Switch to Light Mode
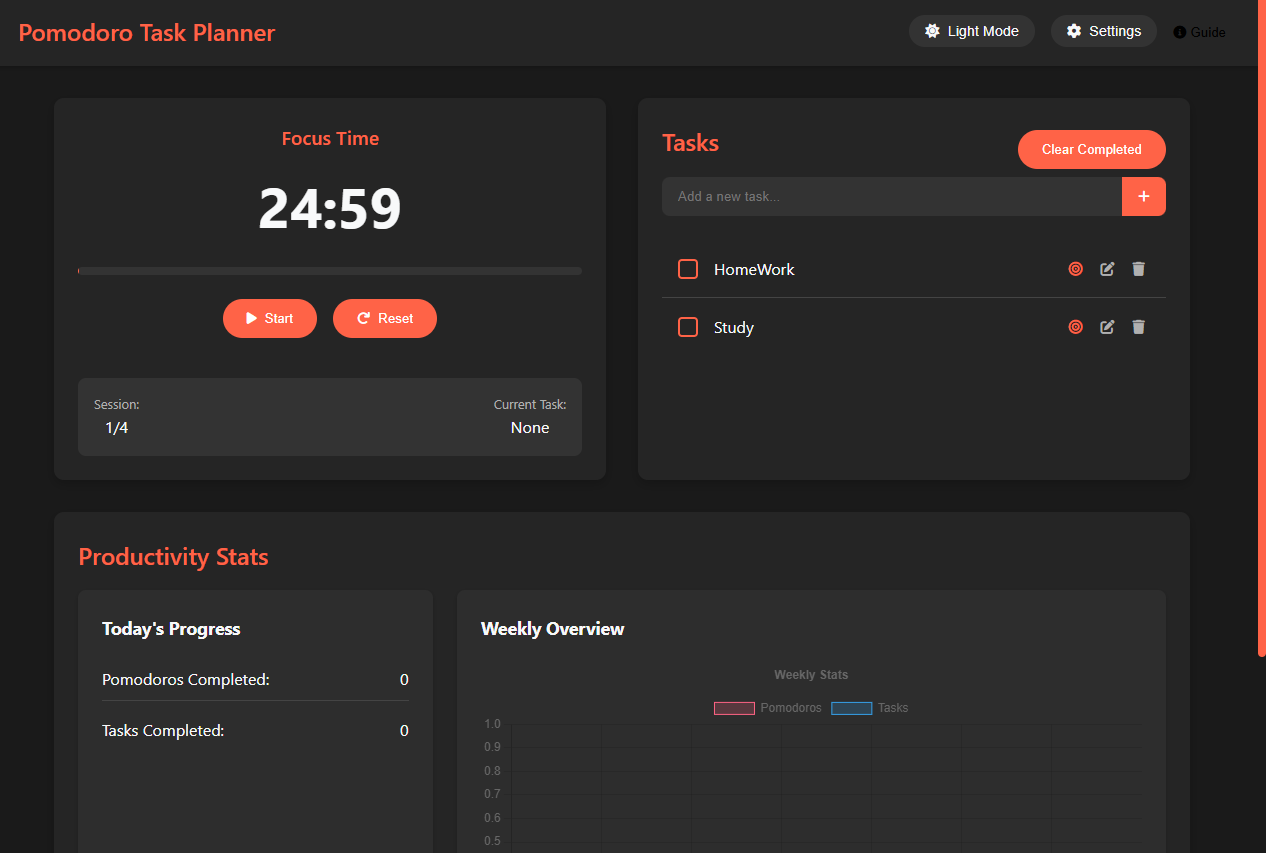Screen dimensions: 1266x853 click(x=971, y=31)
